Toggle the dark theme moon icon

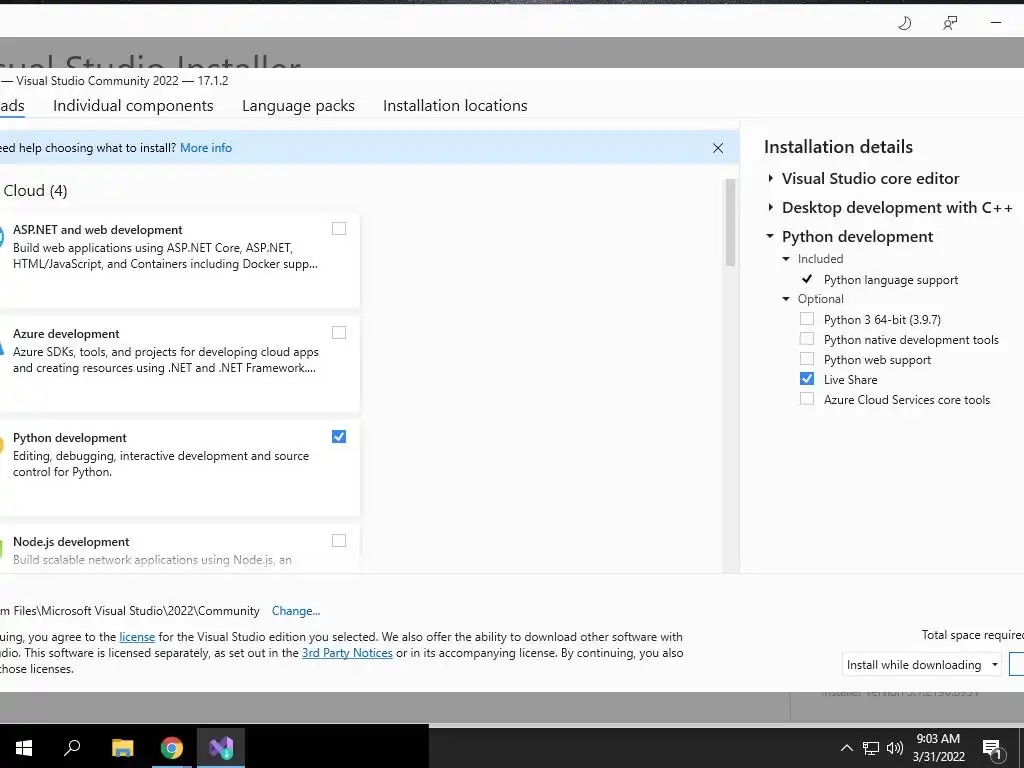click(904, 24)
